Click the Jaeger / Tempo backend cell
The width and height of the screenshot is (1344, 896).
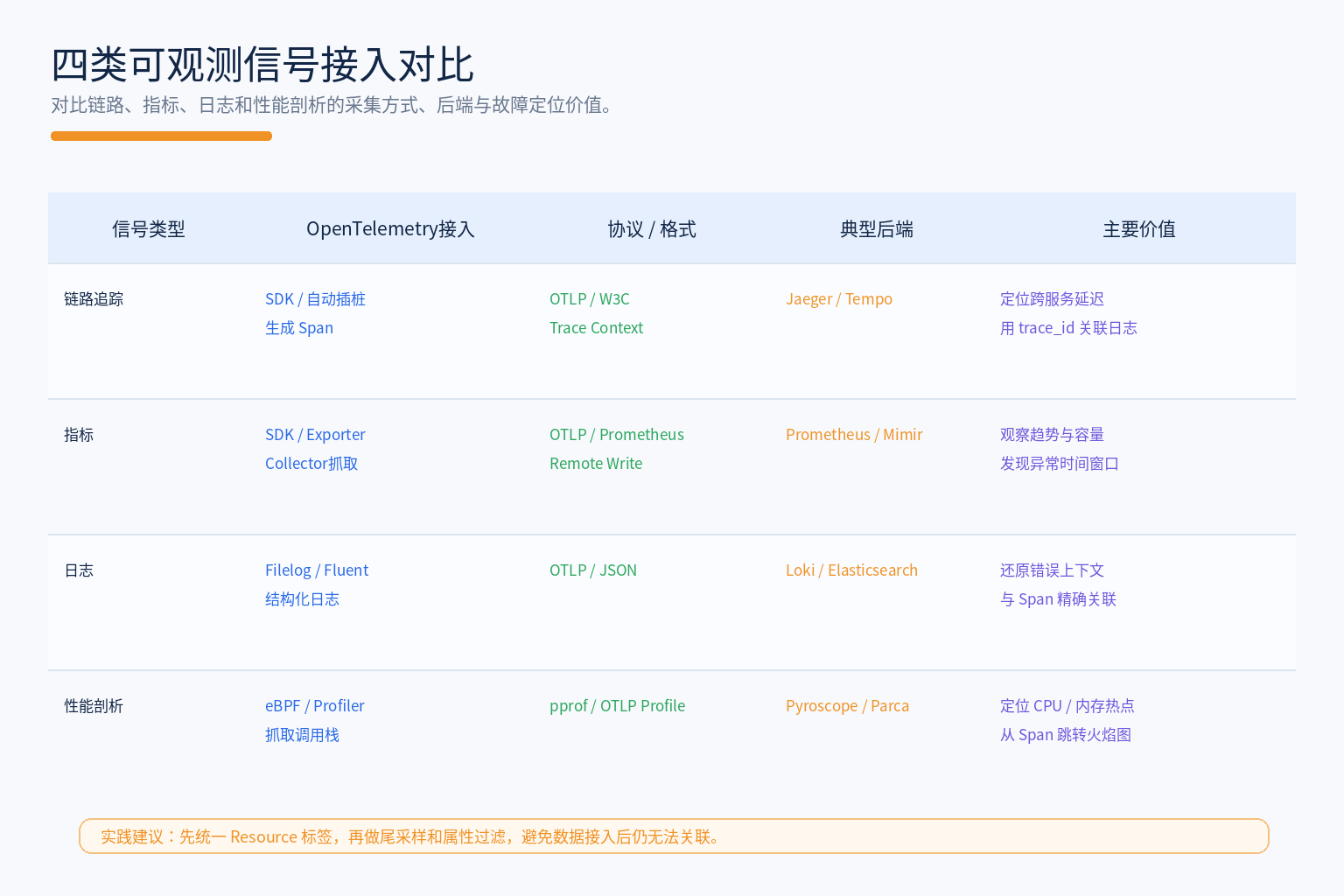pos(839,299)
